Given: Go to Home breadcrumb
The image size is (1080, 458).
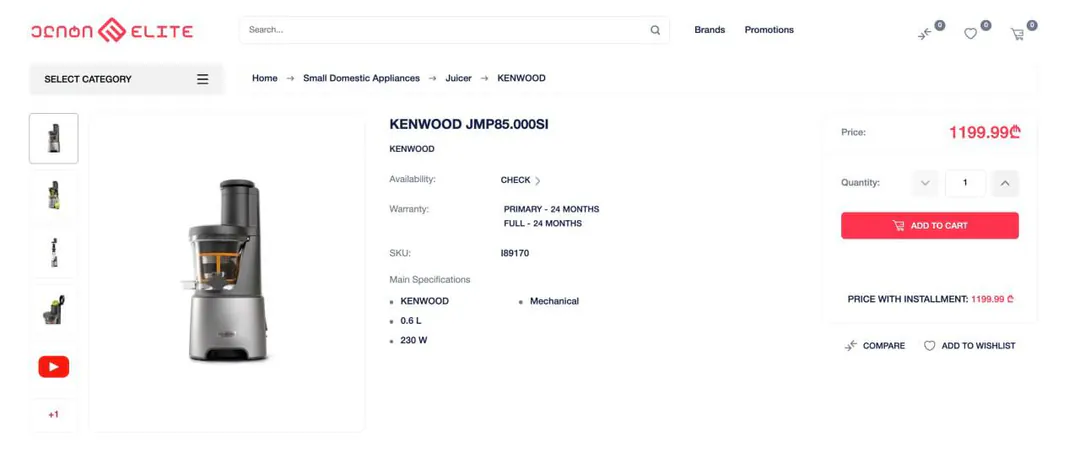Looking at the screenshot, I should 264,79.
